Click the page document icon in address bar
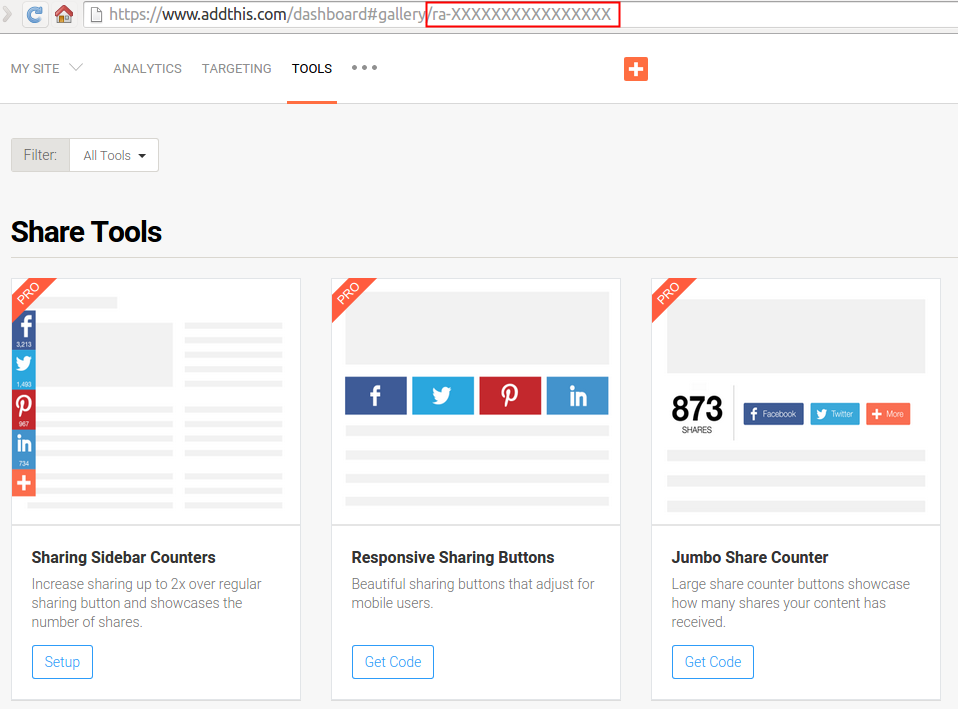 pos(96,14)
